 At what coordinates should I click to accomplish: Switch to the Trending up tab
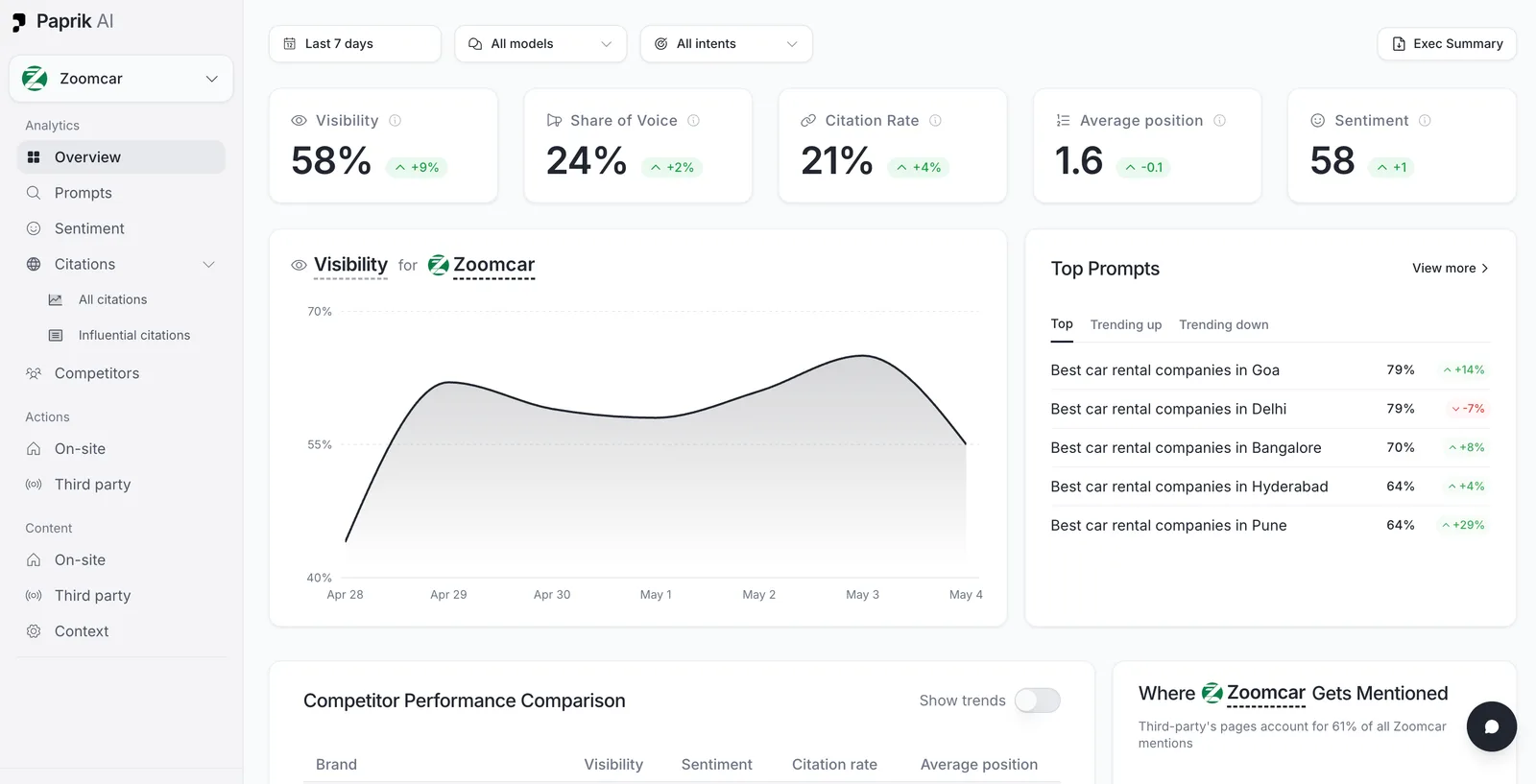pos(1126,324)
